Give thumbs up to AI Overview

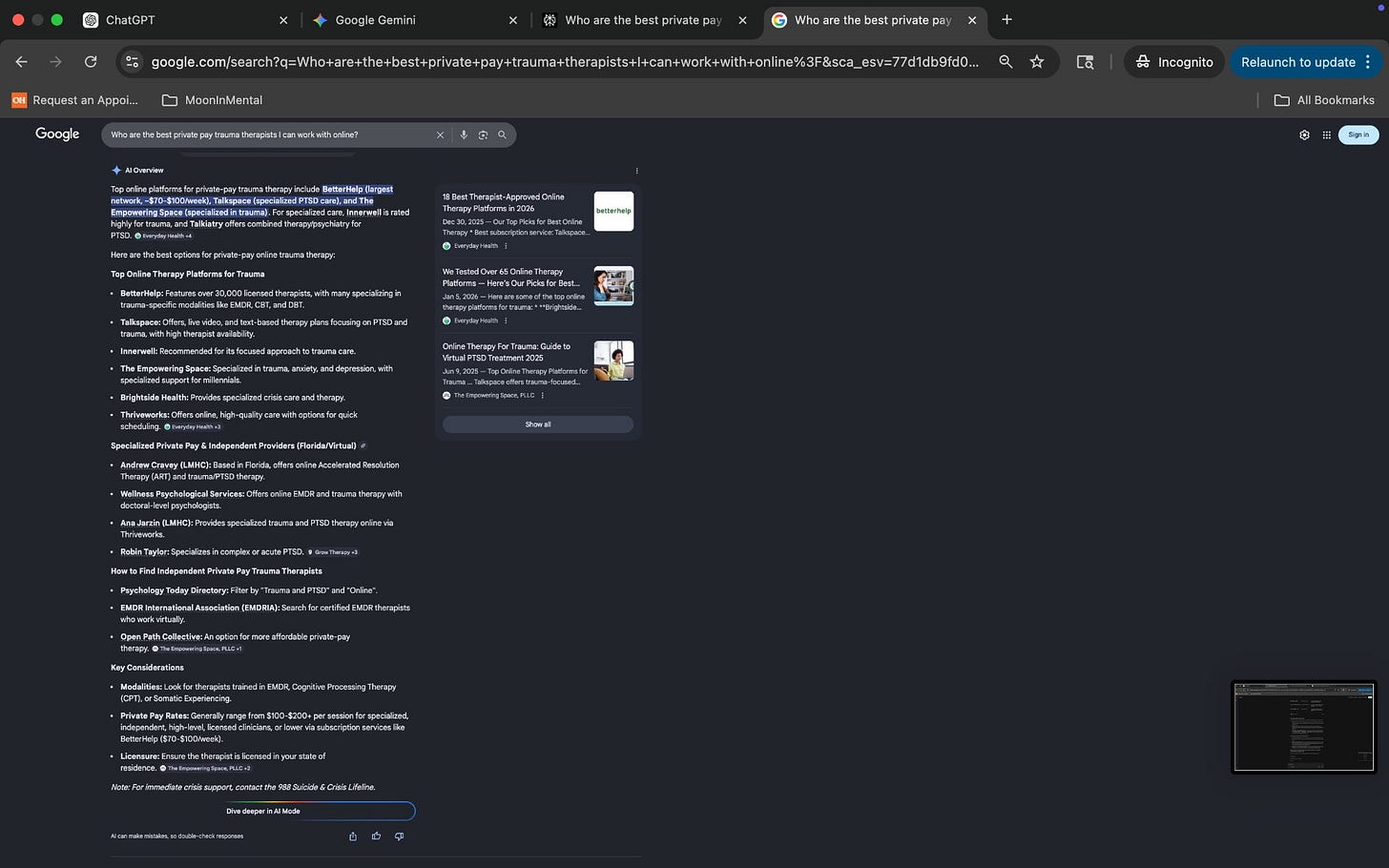[x=376, y=837]
